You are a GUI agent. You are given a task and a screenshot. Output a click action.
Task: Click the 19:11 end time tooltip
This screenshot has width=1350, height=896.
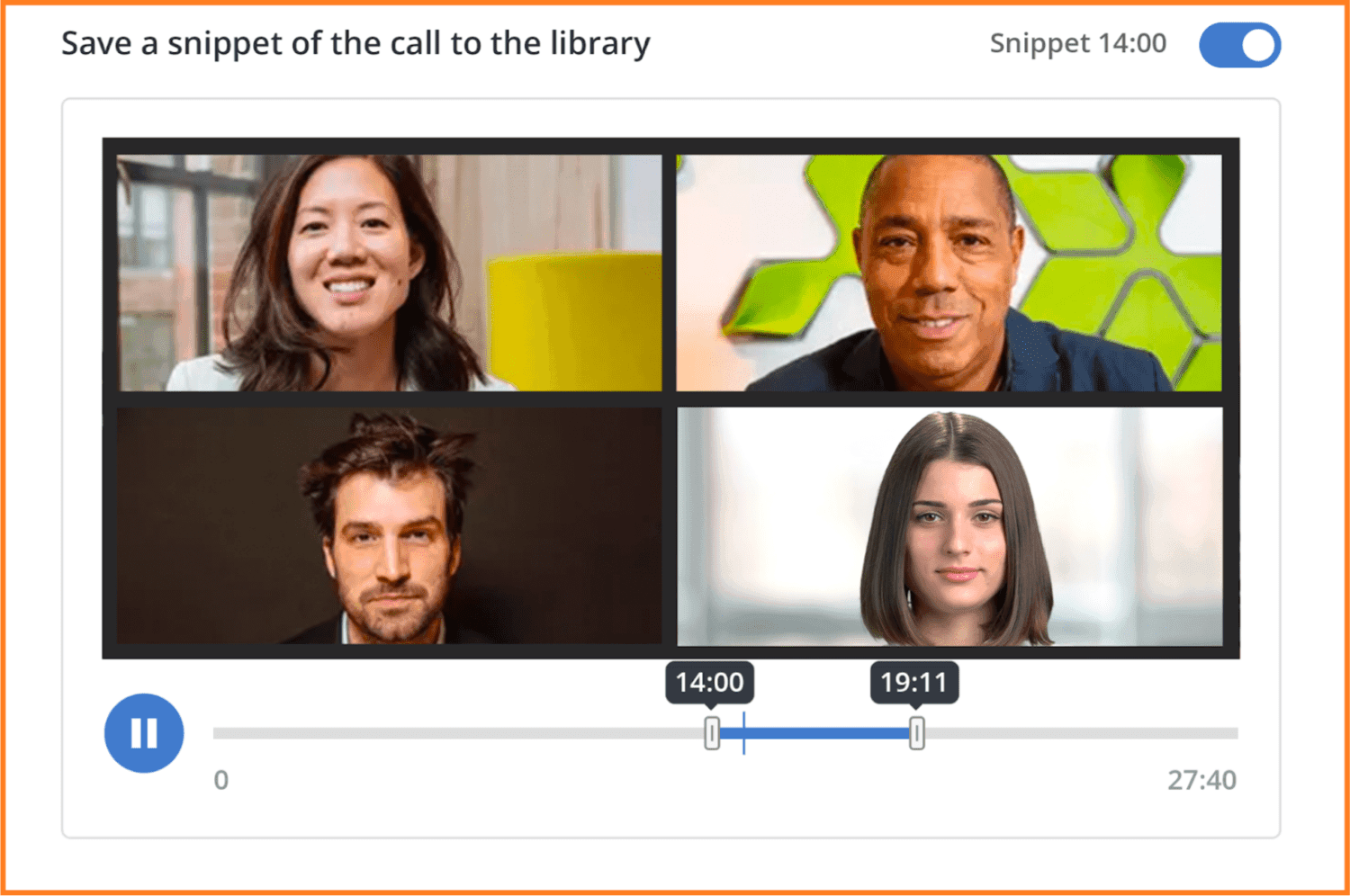(x=914, y=683)
